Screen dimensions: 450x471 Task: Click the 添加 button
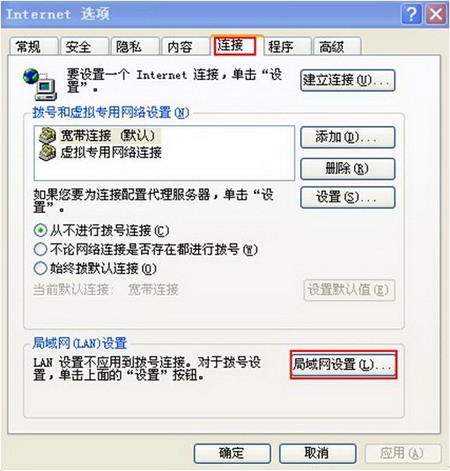point(348,137)
